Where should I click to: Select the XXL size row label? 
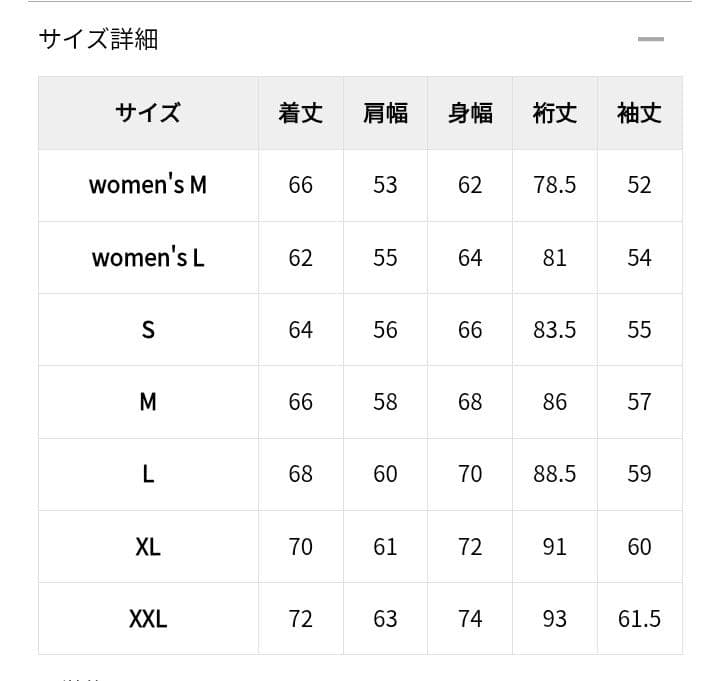(x=148, y=619)
